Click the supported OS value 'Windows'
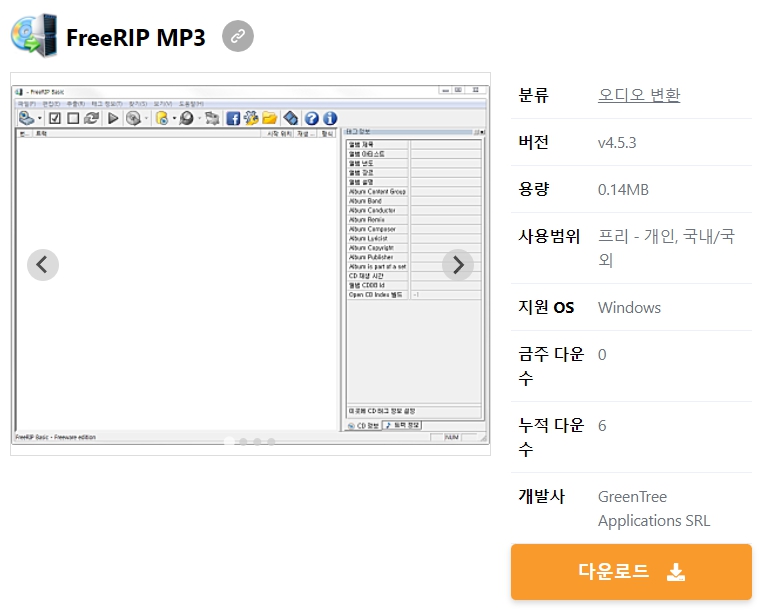Viewport: 763px width, 613px height. pos(629,308)
